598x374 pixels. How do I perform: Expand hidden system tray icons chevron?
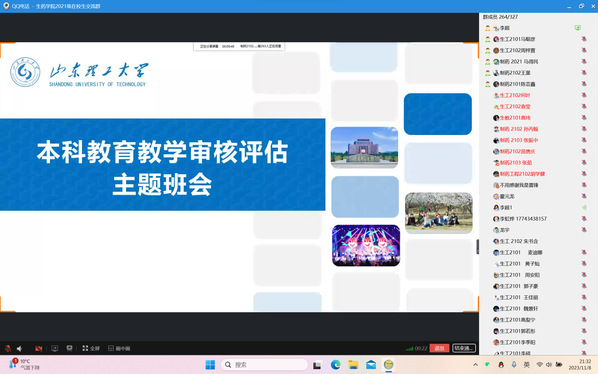point(475,365)
